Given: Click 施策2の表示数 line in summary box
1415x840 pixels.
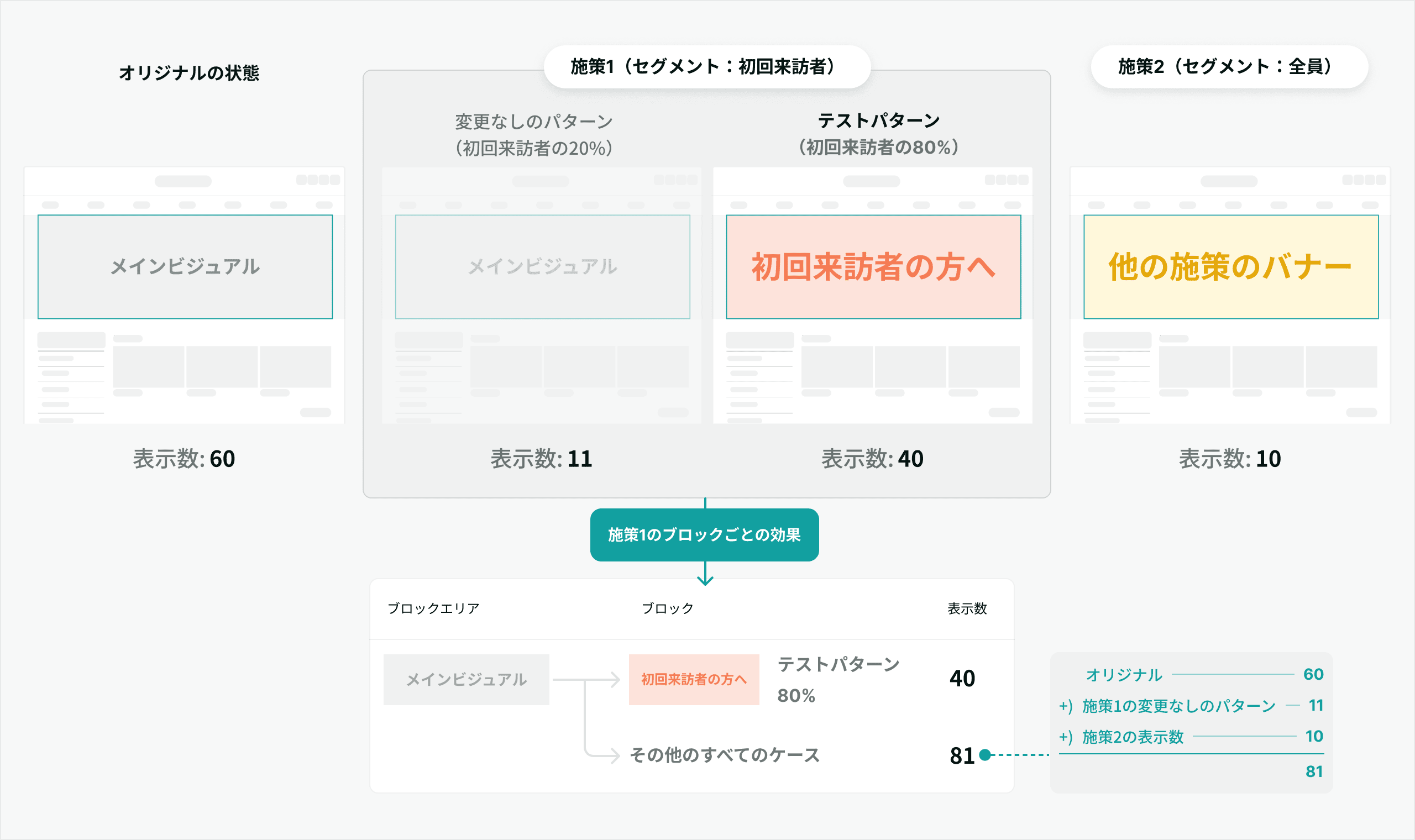Looking at the screenshot, I should 1133,737.
